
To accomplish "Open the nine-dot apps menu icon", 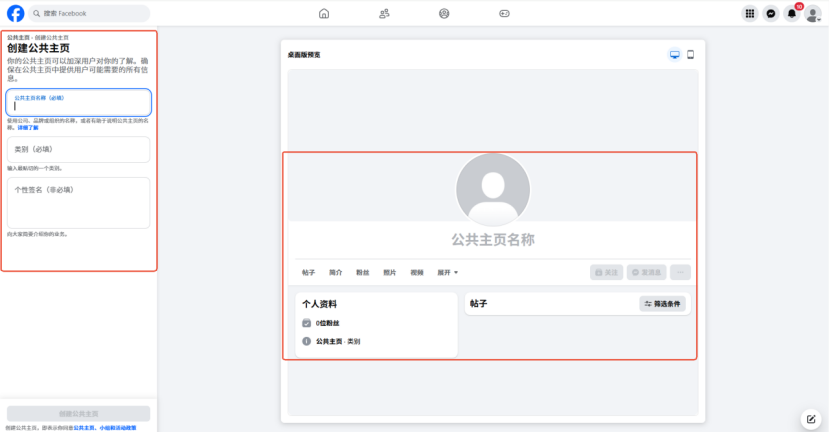I will [x=750, y=13].
